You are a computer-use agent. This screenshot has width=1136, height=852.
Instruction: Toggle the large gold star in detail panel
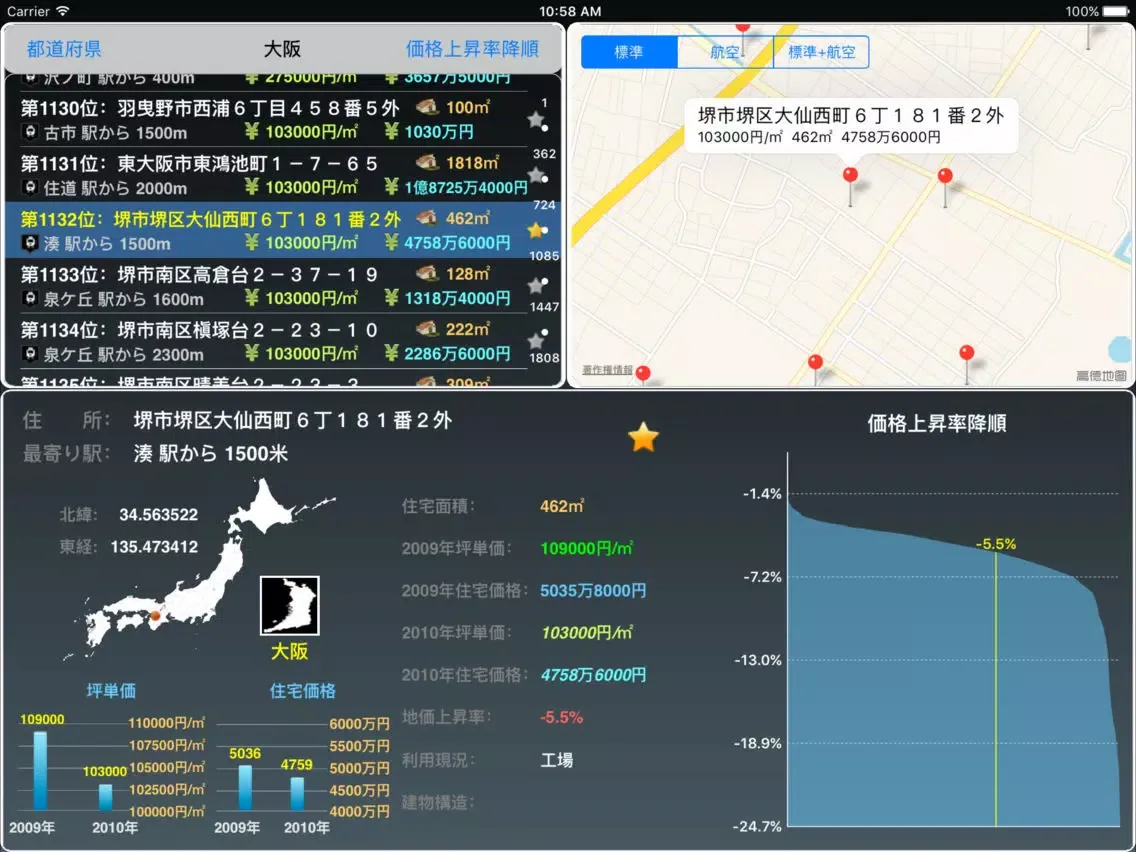point(643,438)
